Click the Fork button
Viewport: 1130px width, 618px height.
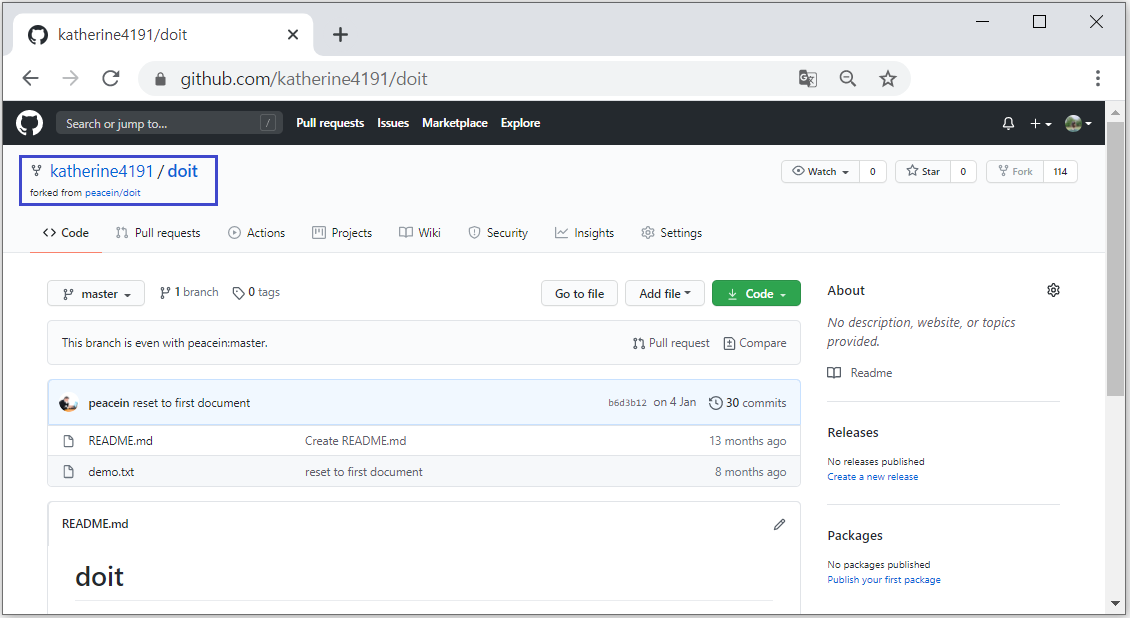[x=1015, y=171]
